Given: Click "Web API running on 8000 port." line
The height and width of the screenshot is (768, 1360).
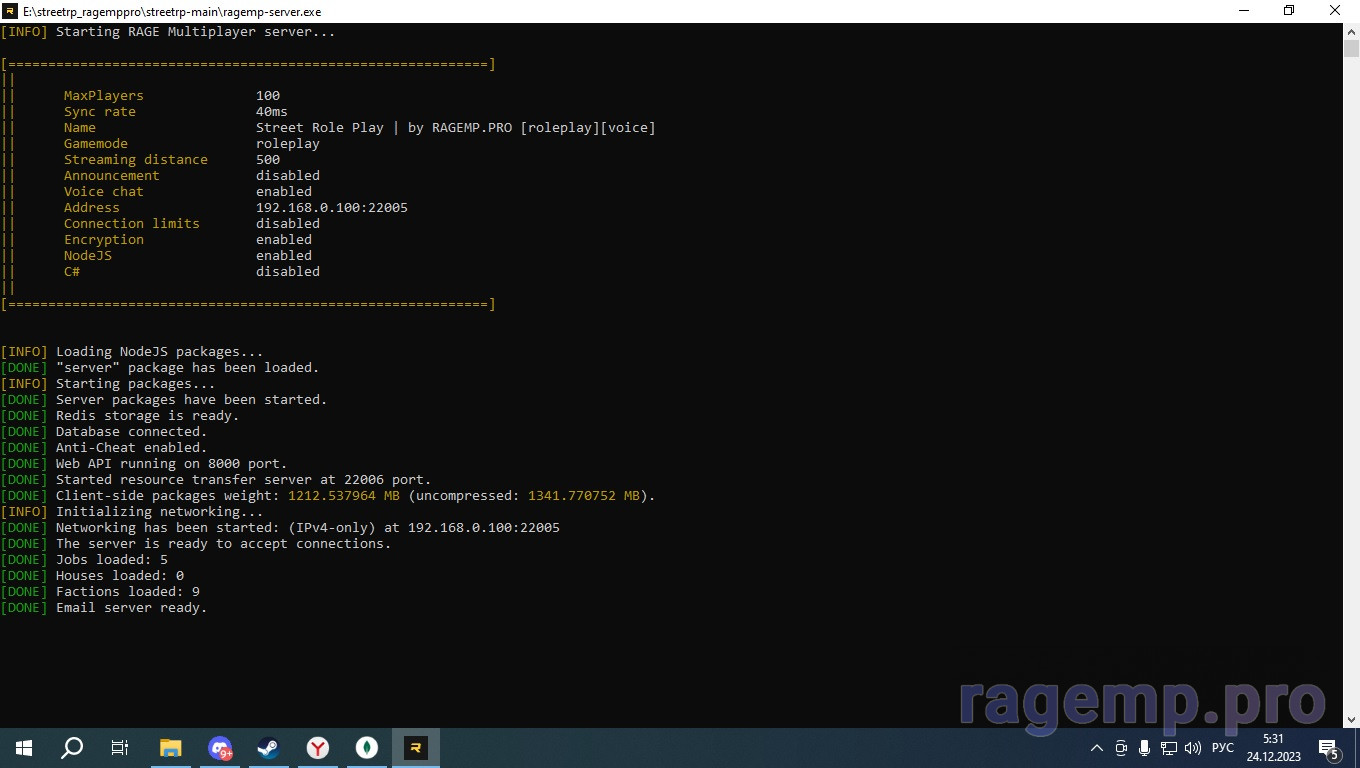Looking at the screenshot, I should tap(144, 464).
